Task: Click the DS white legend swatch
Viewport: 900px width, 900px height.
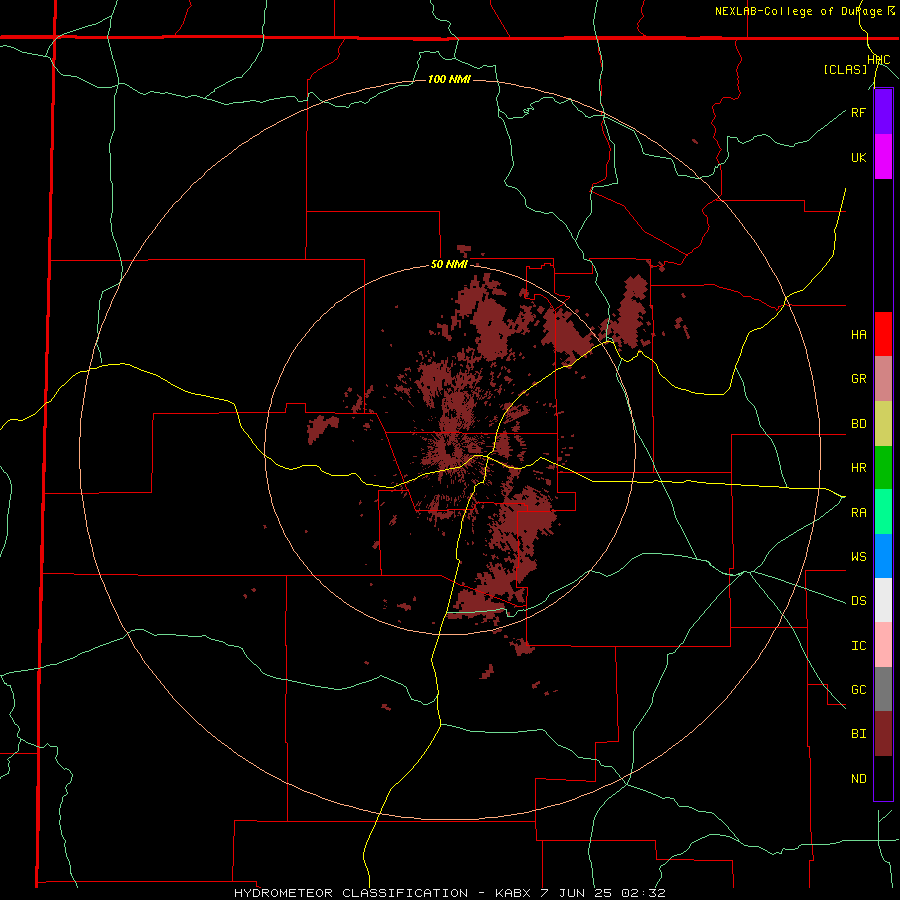Action: (x=883, y=600)
